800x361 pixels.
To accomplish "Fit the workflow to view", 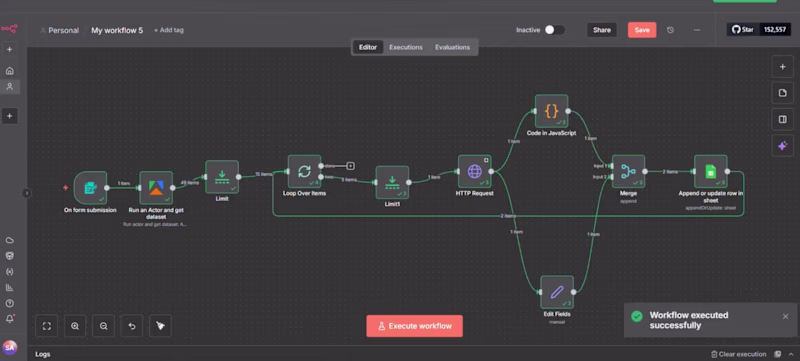I will pyautogui.click(x=46, y=326).
